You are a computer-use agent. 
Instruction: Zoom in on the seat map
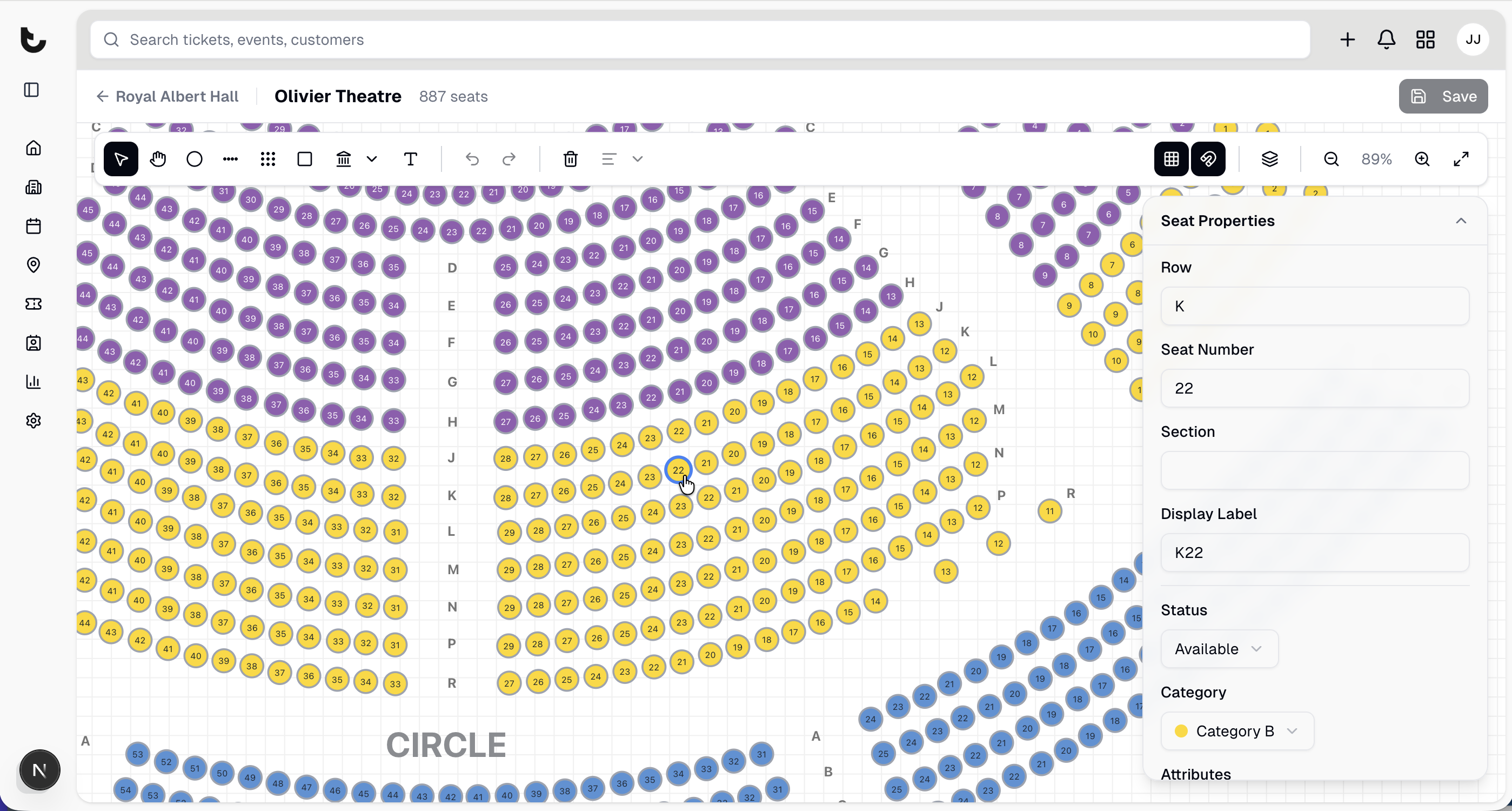[1423, 158]
